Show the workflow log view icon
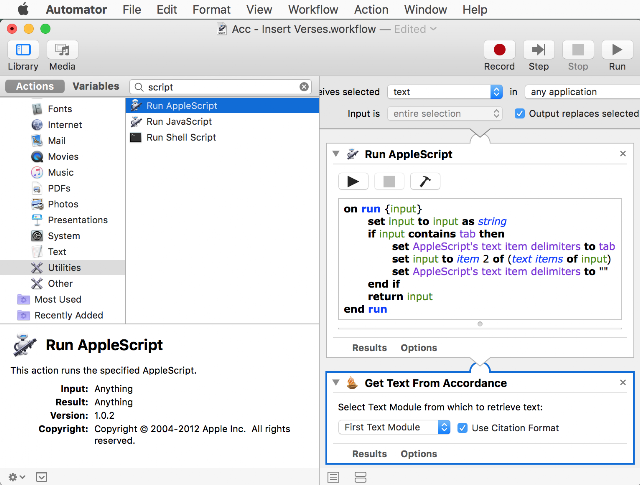 point(333,477)
